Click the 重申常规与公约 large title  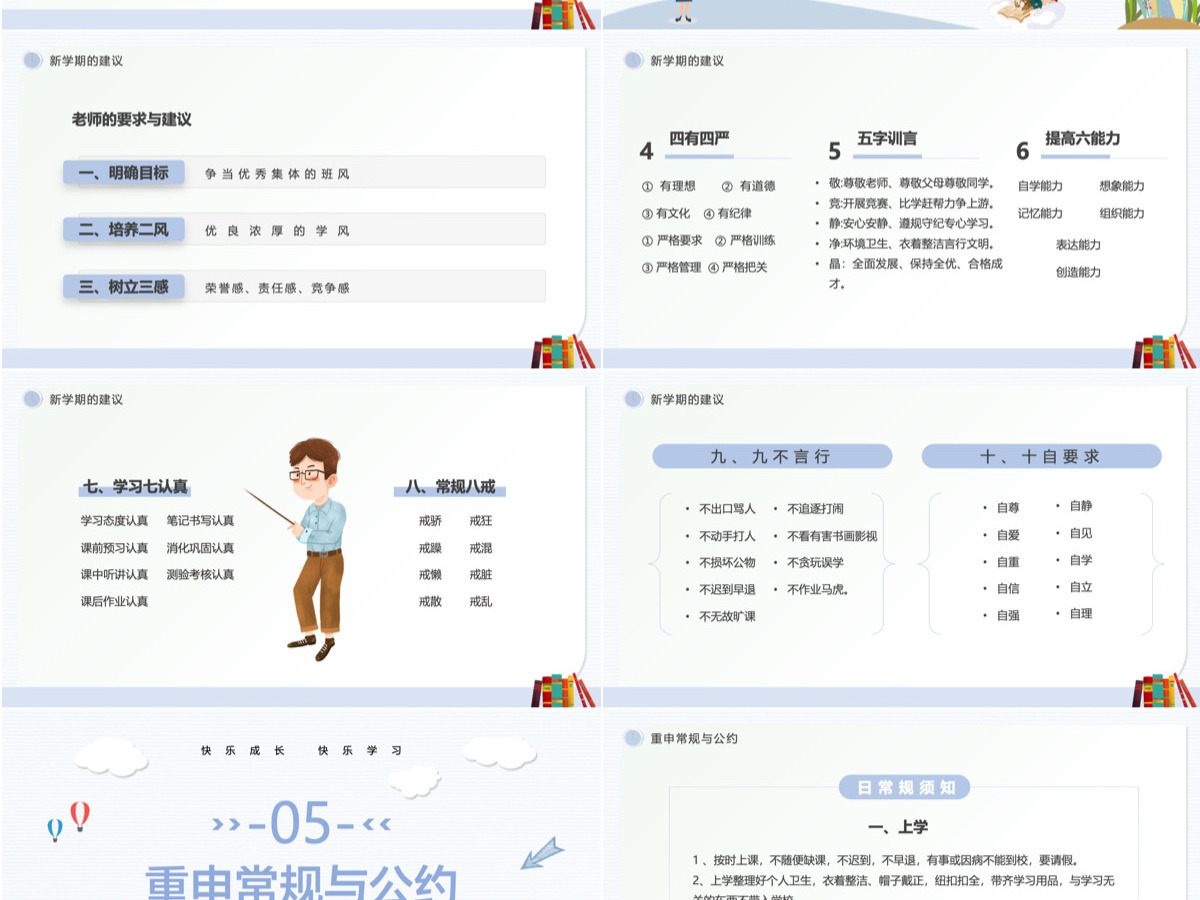[x=301, y=881]
